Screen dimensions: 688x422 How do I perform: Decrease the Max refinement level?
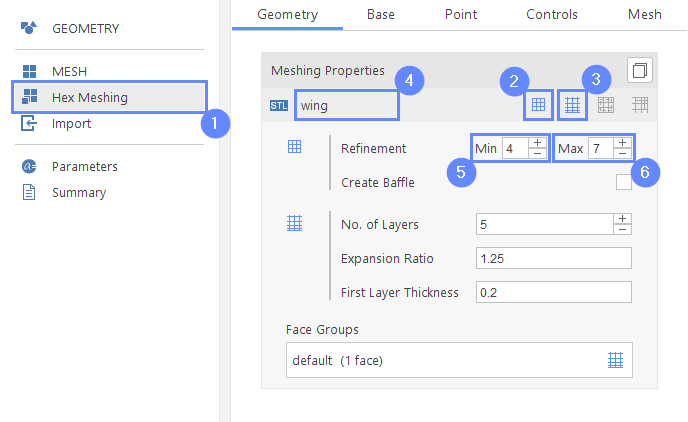[623, 154]
